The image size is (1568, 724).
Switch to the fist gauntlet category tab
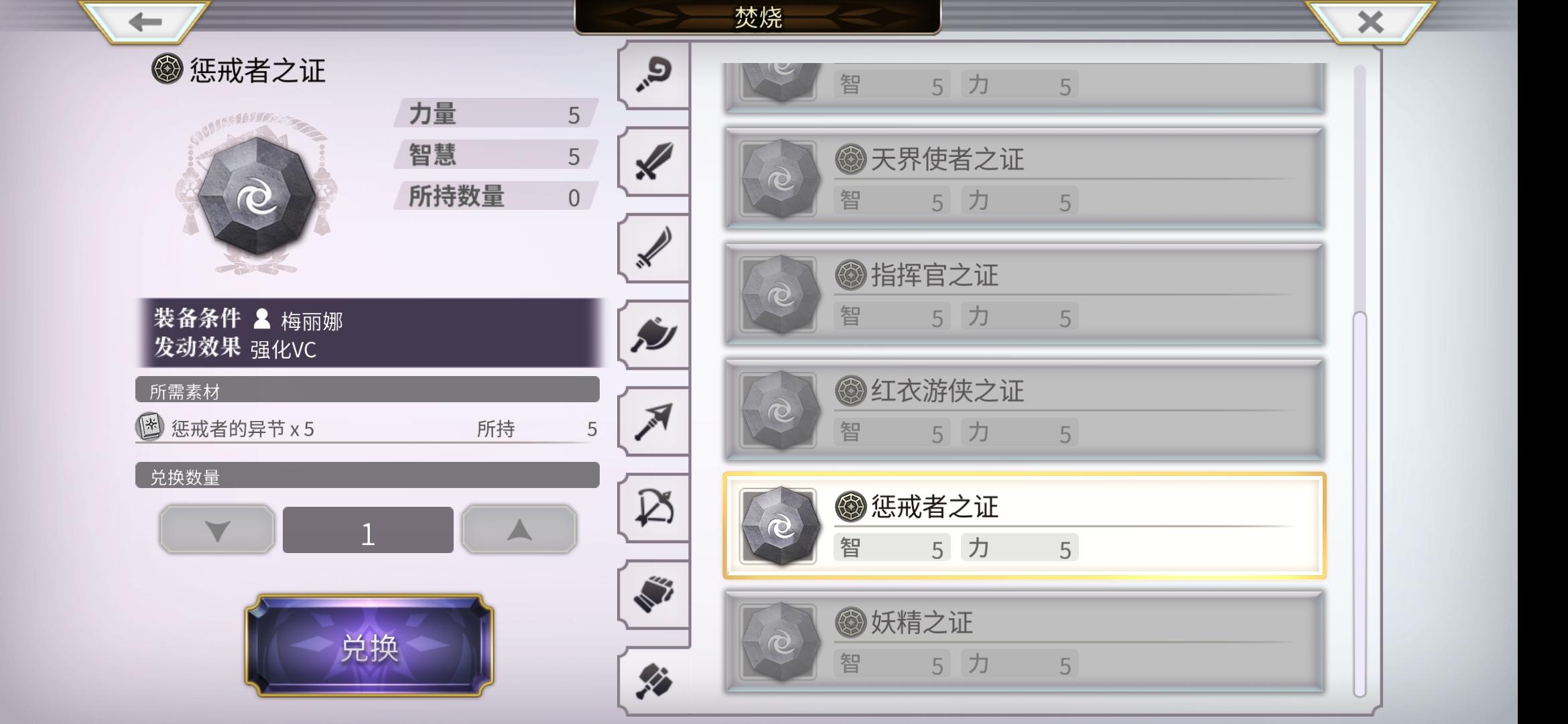pyautogui.click(x=653, y=594)
